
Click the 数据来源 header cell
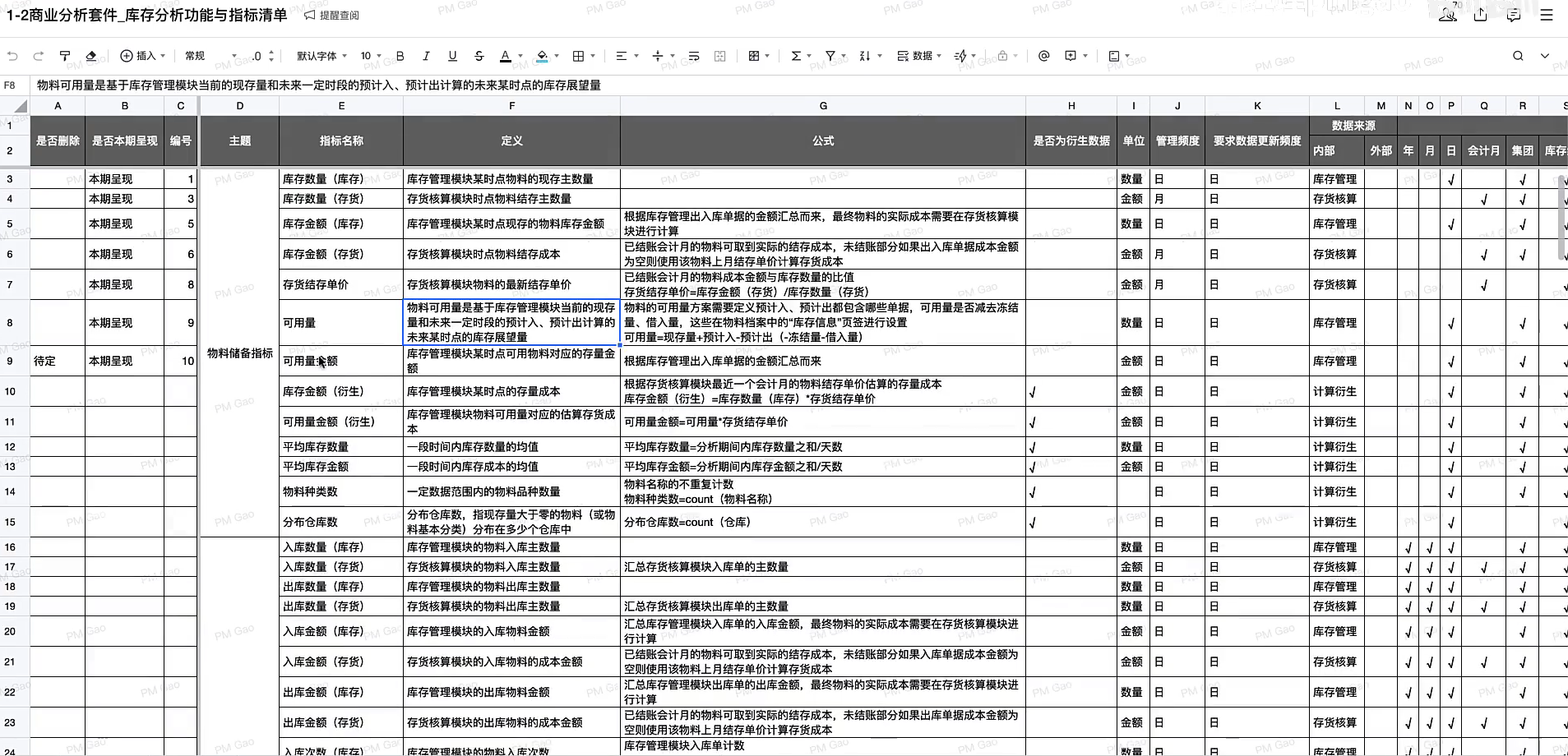pos(1353,126)
